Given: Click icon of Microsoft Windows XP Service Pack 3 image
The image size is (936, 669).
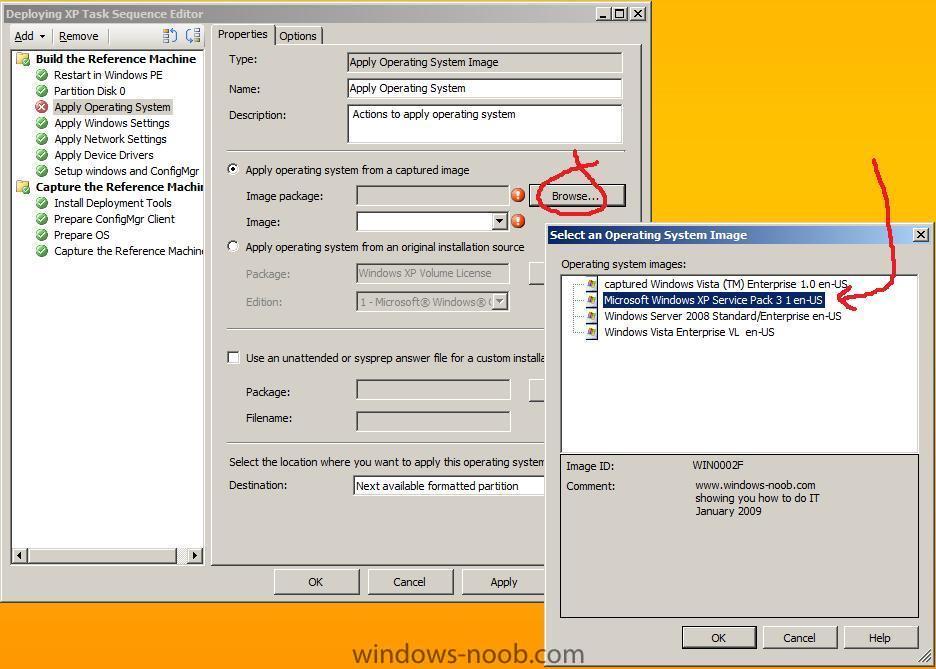Looking at the screenshot, I should pyautogui.click(x=591, y=300).
